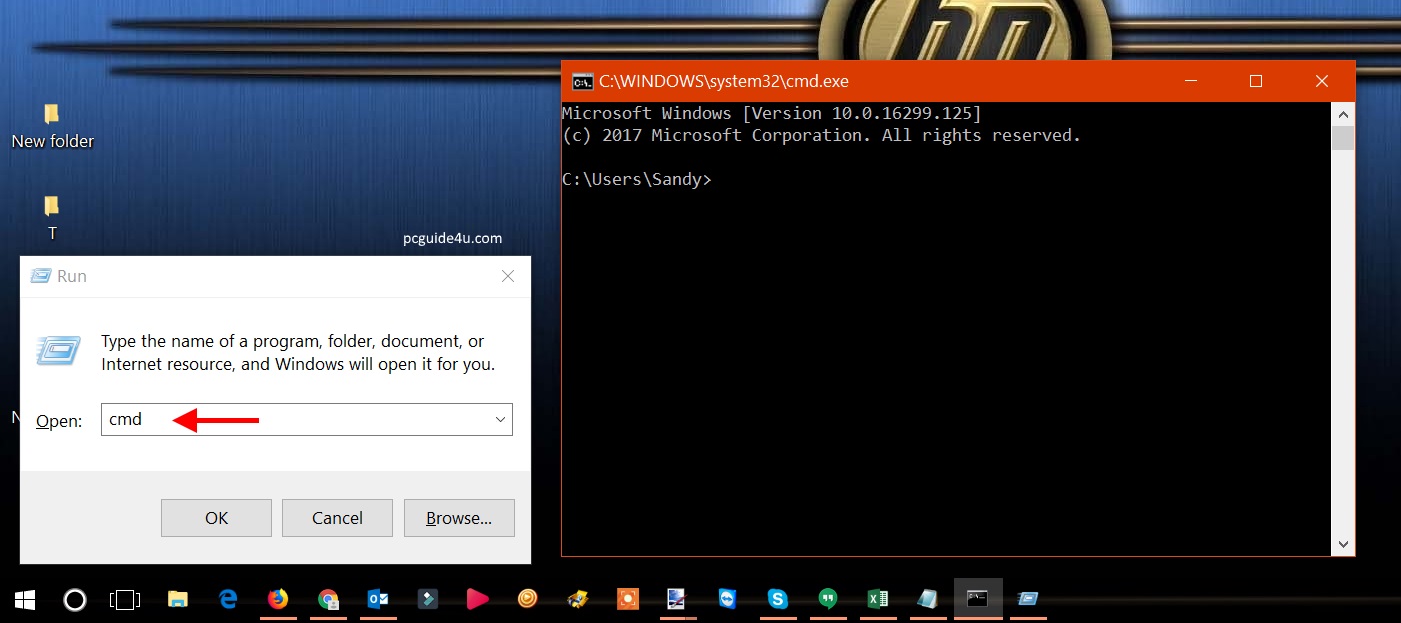
Task: Open Outlook from the taskbar
Action: click(378, 599)
